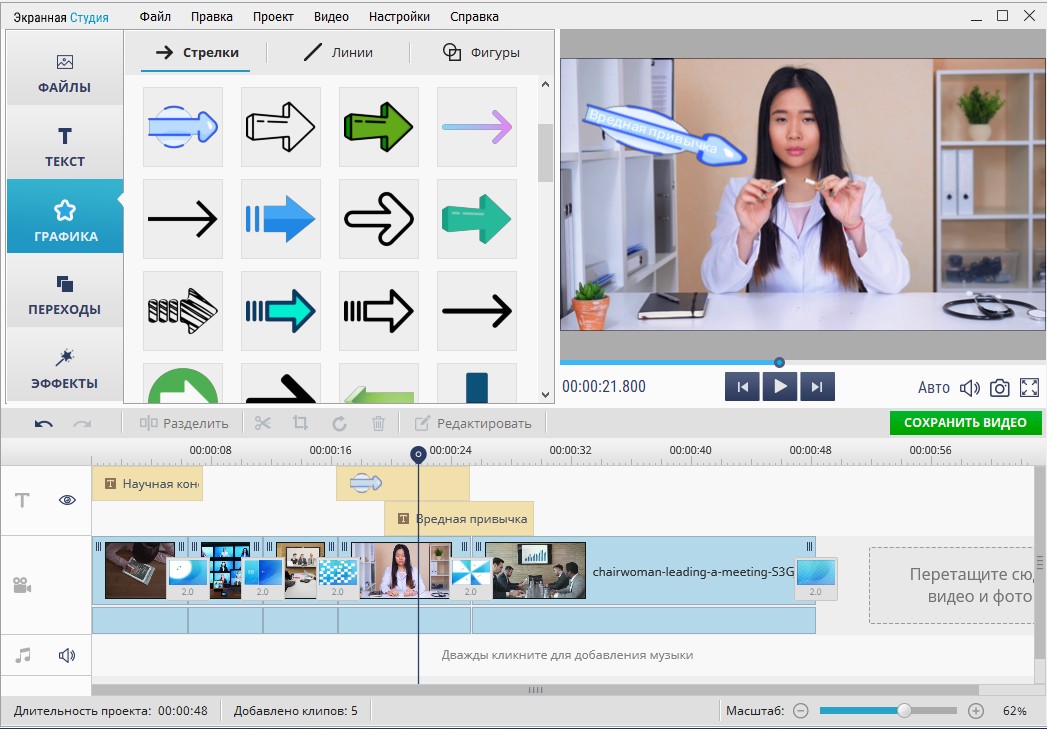Jump to next frame button
The width and height of the screenshot is (1047, 729).
(x=817, y=387)
